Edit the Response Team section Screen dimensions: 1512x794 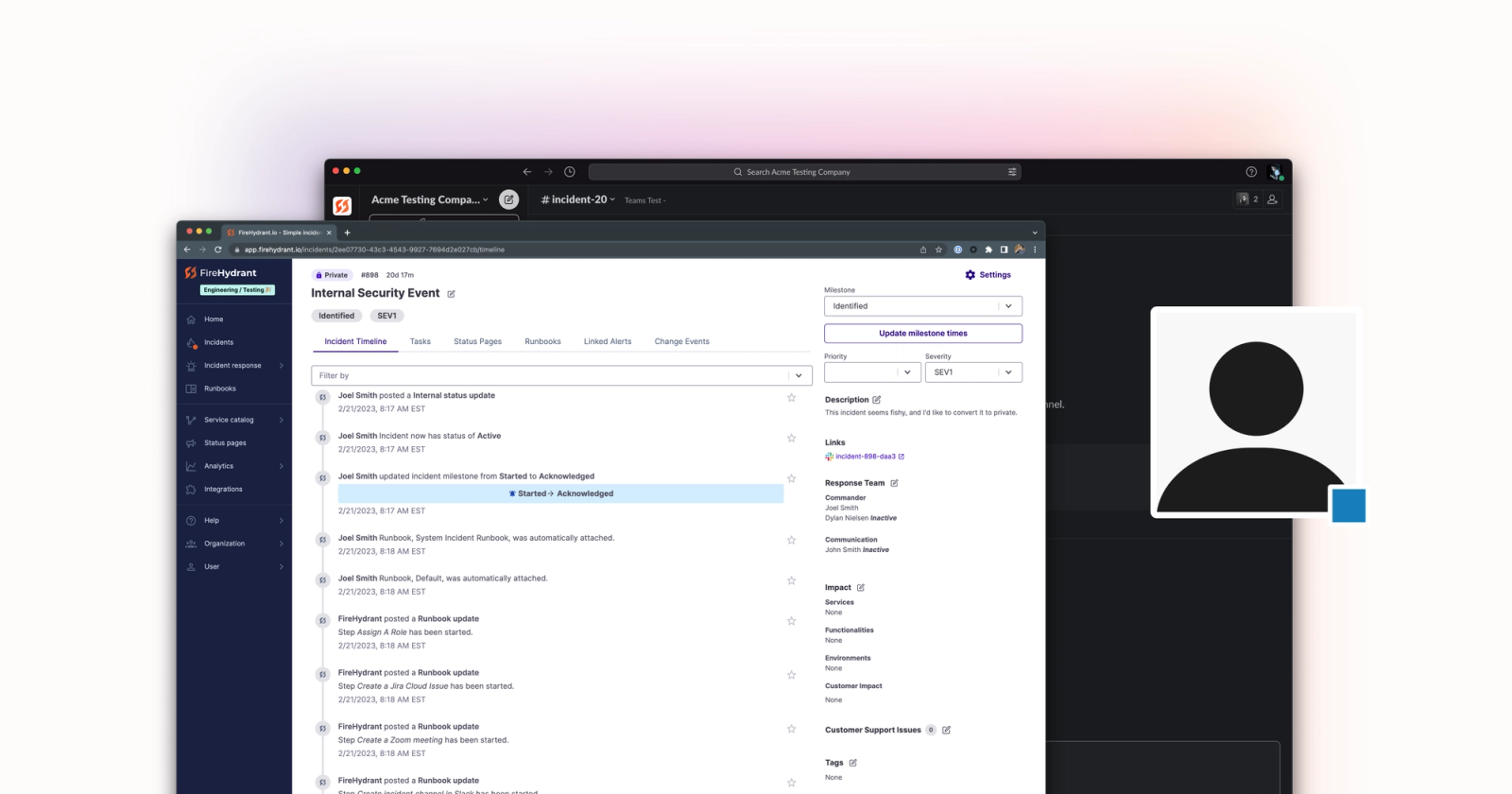[894, 483]
